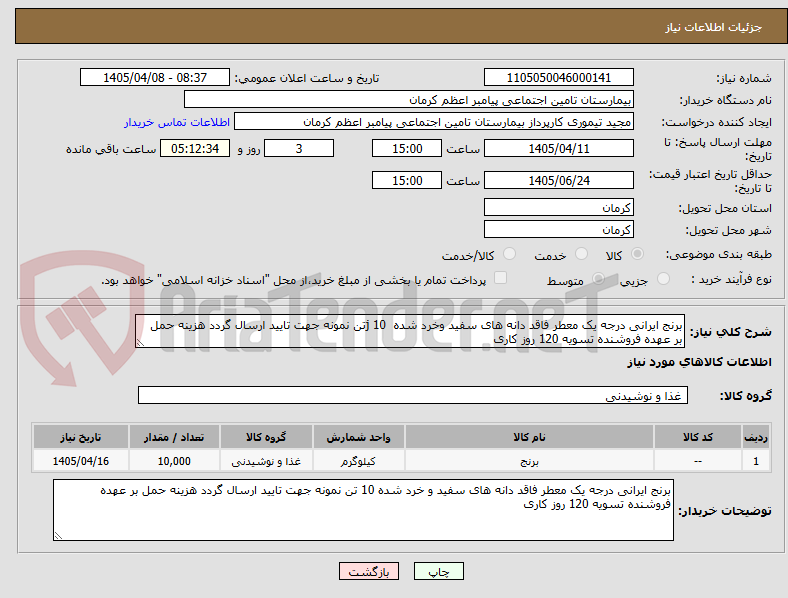Click the بازگشت (back) button
This screenshot has width=788, height=598.
click(369, 571)
